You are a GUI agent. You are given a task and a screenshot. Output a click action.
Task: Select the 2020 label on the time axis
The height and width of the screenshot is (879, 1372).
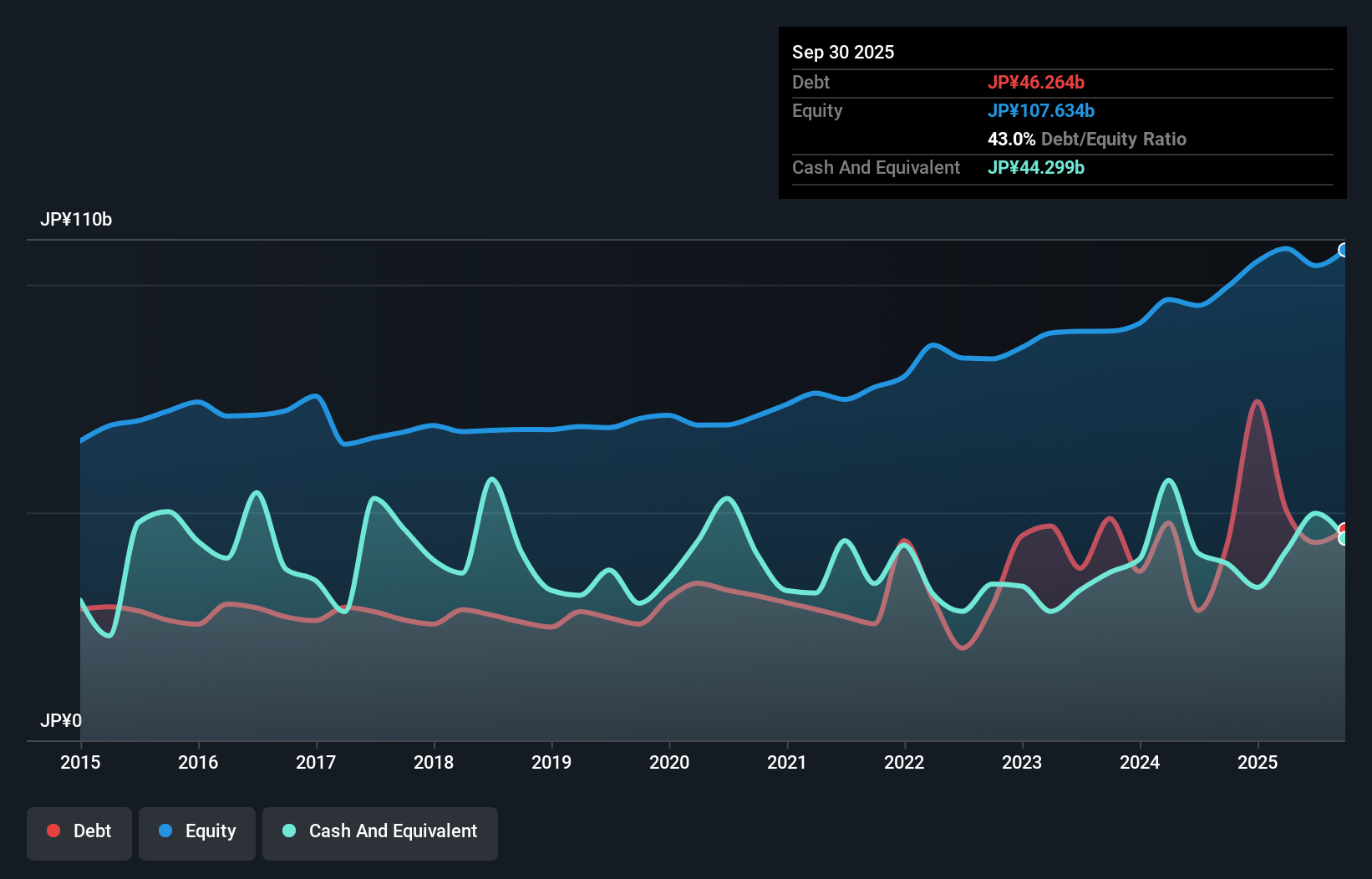tap(669, 762)
